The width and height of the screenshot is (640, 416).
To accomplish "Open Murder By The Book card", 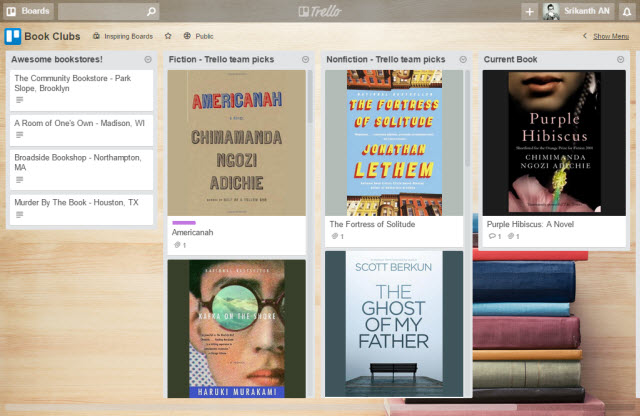I will 81,209.
